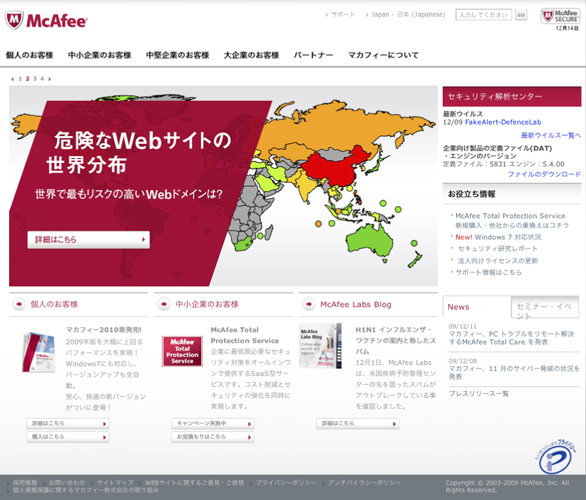
Task: Open アンチパイラシーポリシー footer link
Action: (x=364, y=483)
